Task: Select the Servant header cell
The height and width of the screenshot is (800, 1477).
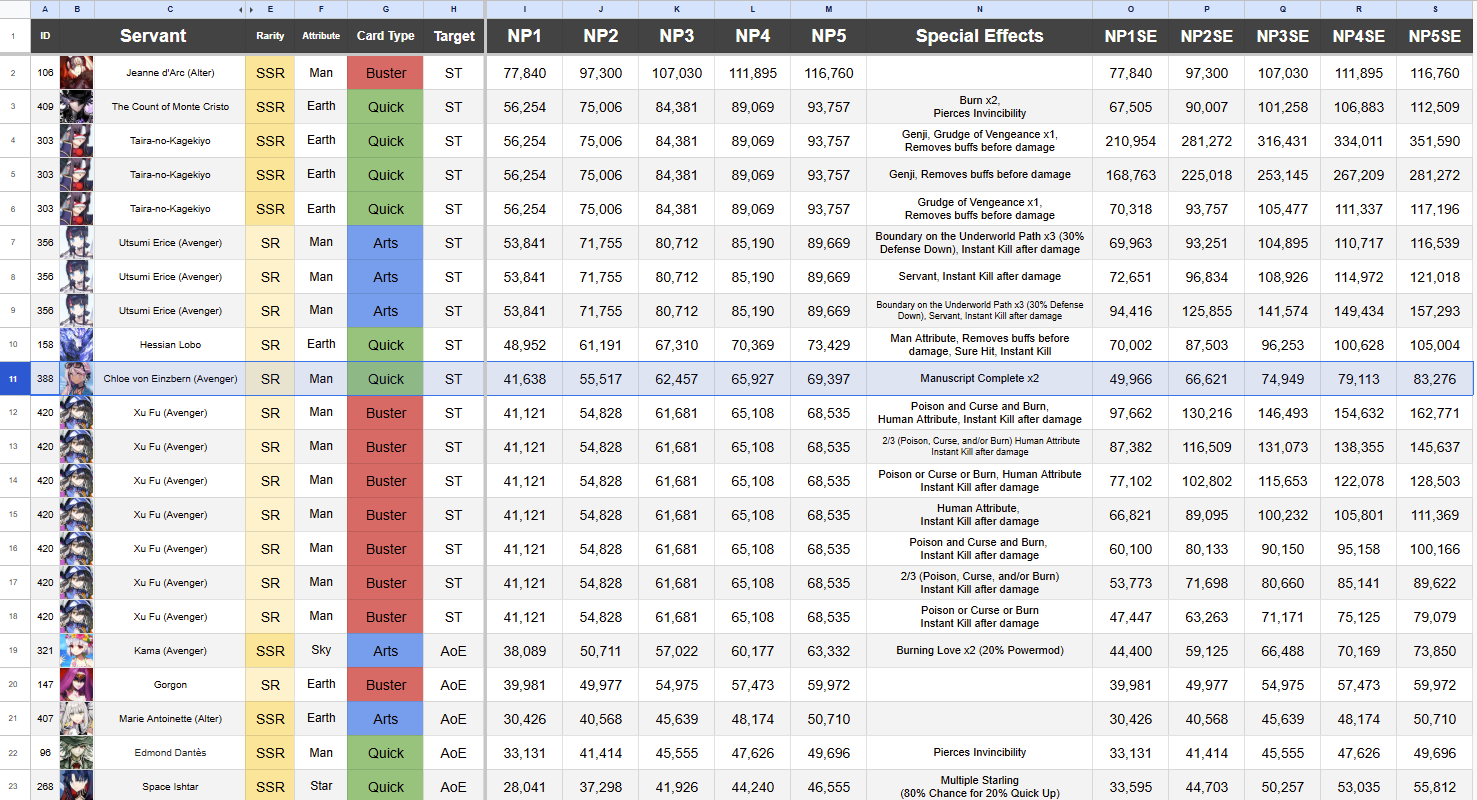Action: pyautogui.click(x=153, y=37)
